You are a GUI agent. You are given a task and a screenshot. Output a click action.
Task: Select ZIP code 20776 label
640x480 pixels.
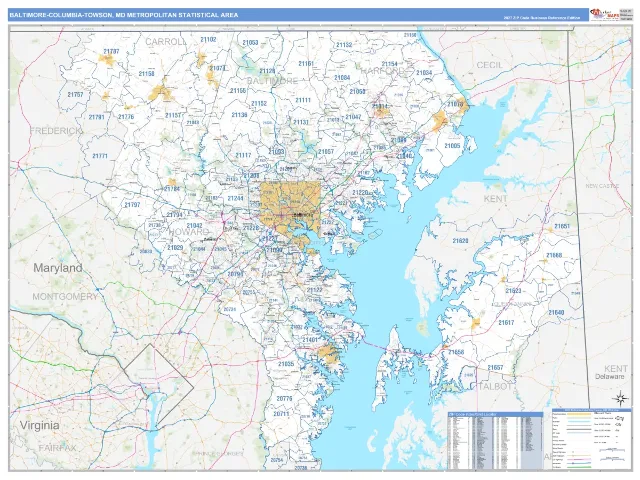point(284,398)
